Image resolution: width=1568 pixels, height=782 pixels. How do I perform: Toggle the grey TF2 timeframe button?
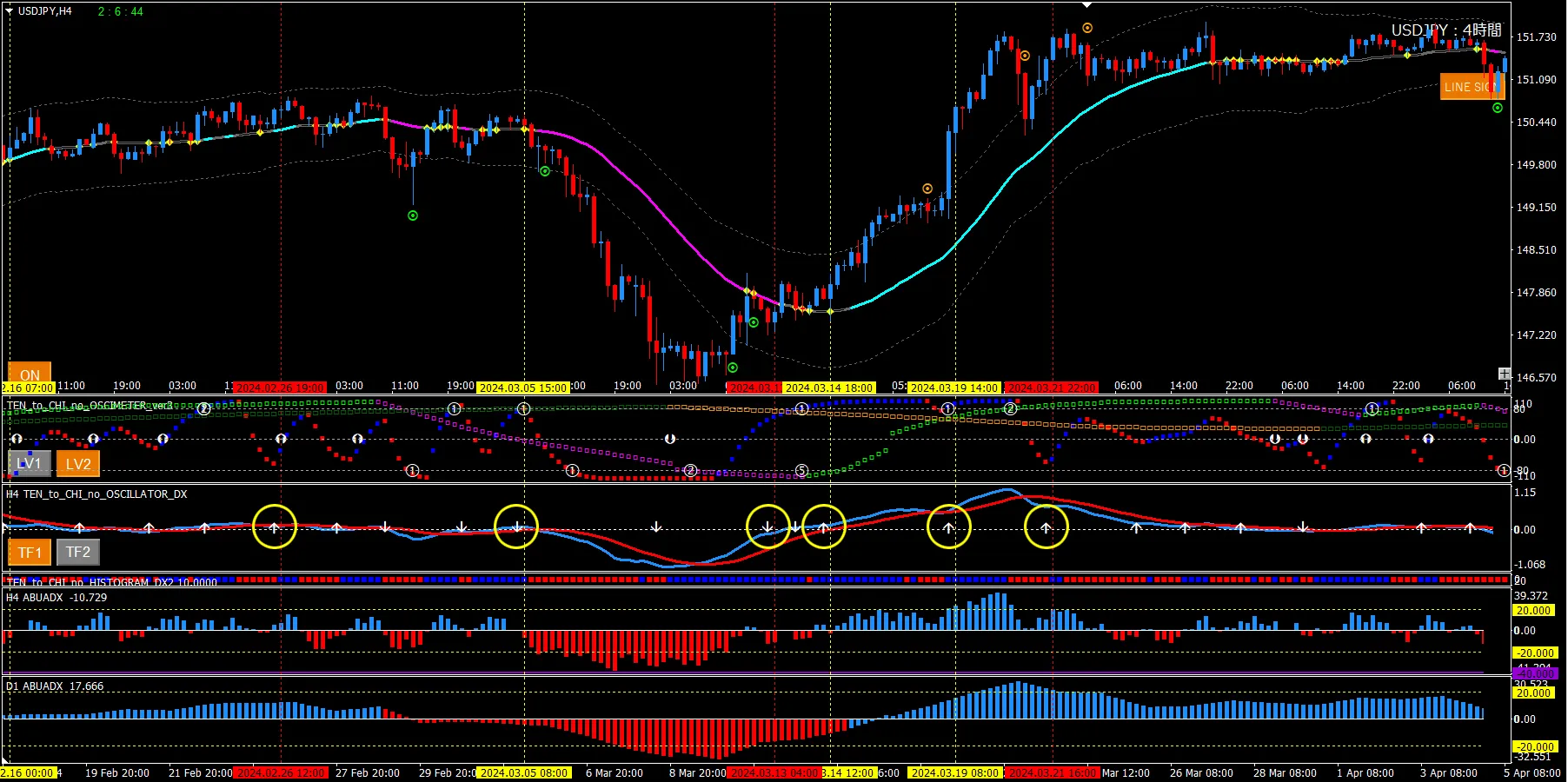pos(78,552)
